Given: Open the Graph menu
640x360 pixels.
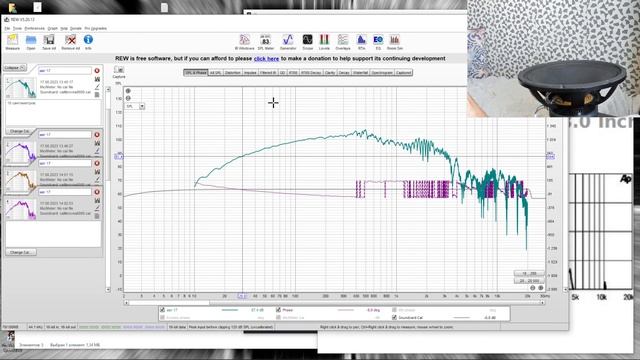Looking at the screenshot, I should tap(53, 29).
